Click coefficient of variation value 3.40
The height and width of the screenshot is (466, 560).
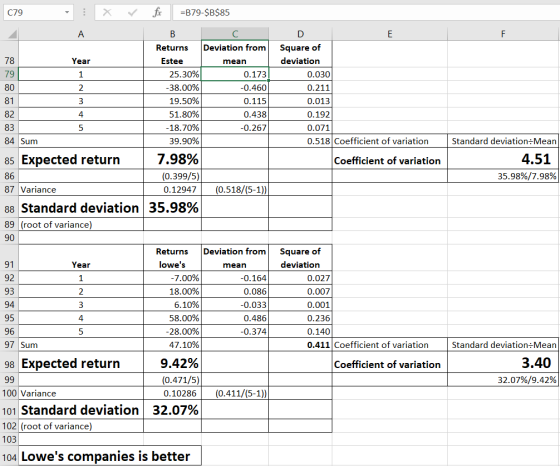[x=503, y=363]
